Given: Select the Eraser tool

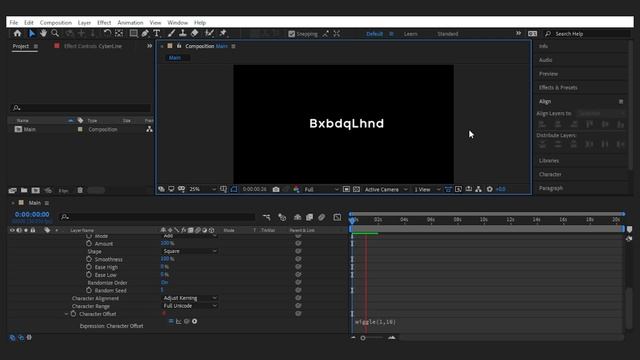Looking at the screenshot, I should click(195, 33).
